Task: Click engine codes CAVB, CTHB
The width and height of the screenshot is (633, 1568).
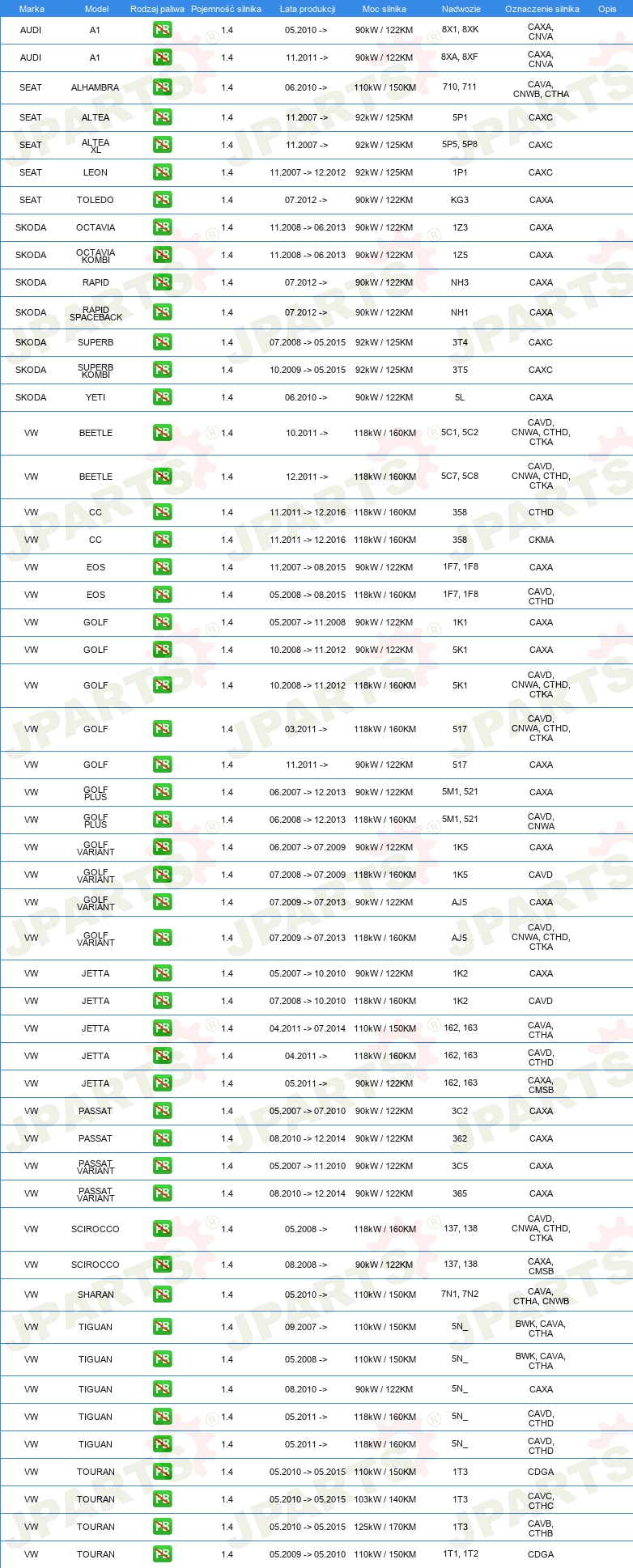Action: 541,1528
